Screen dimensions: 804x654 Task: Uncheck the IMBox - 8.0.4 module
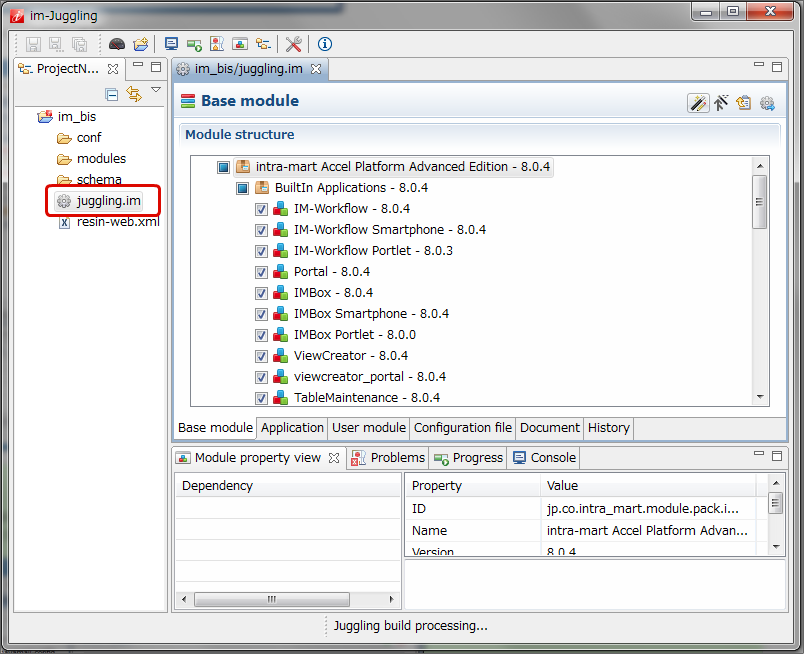click(x=261, y=293)
